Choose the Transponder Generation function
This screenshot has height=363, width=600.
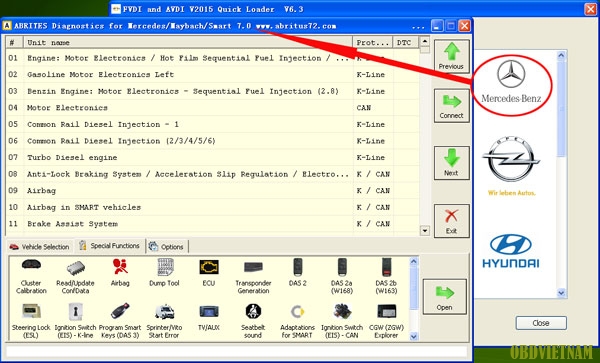pos(253,276)
